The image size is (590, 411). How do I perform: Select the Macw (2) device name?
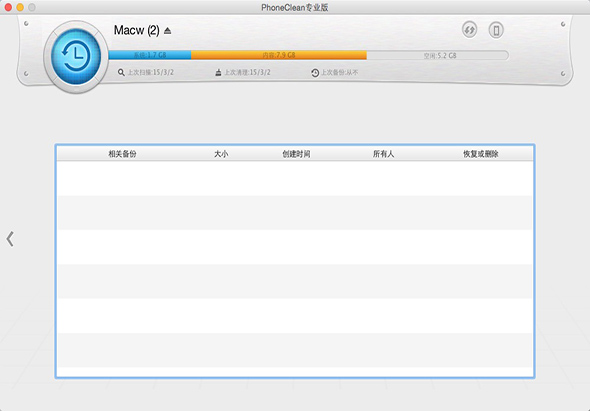(137, 30)
